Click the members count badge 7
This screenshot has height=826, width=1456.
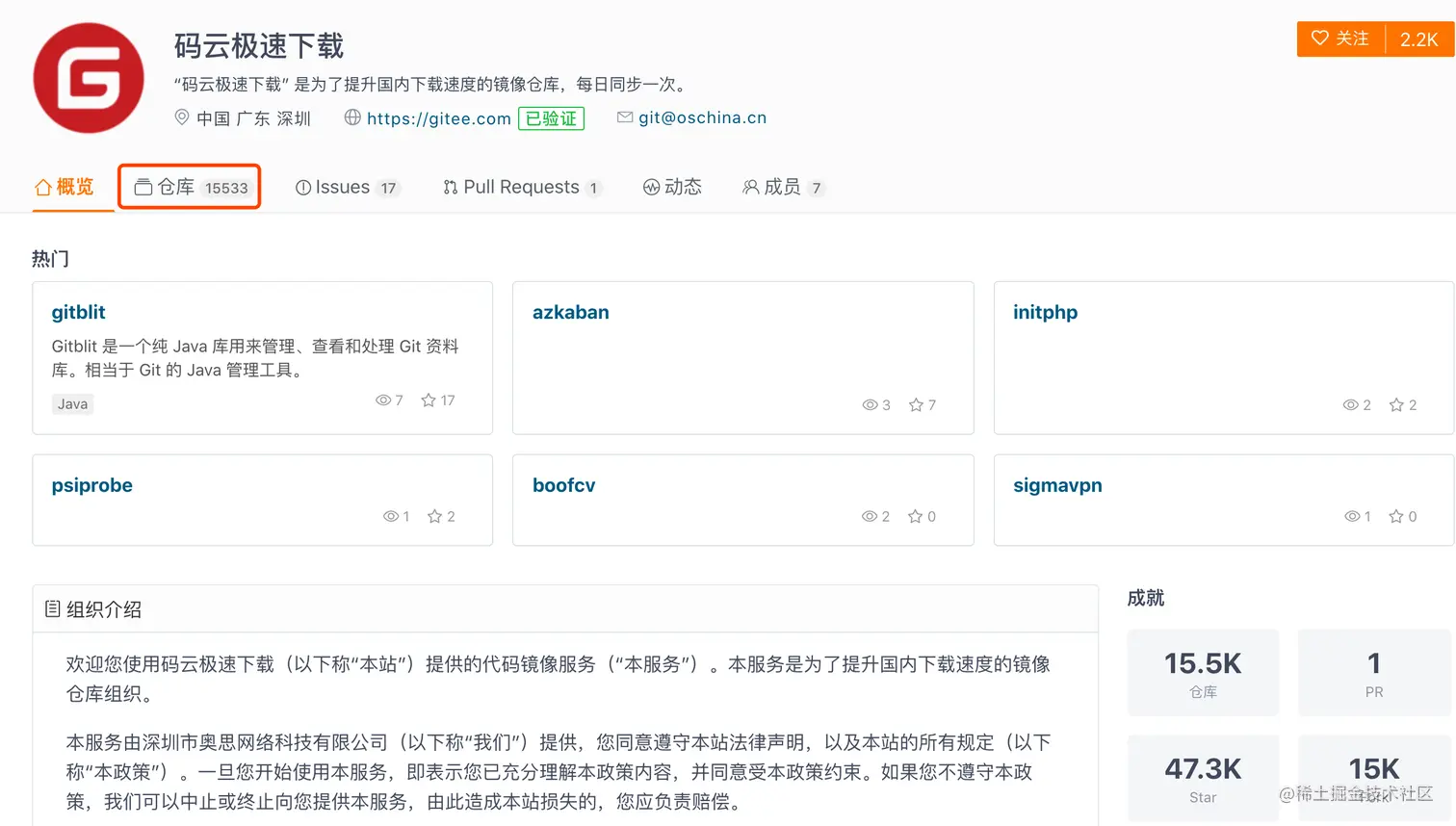pyautogui.click(x=817, y=189)
